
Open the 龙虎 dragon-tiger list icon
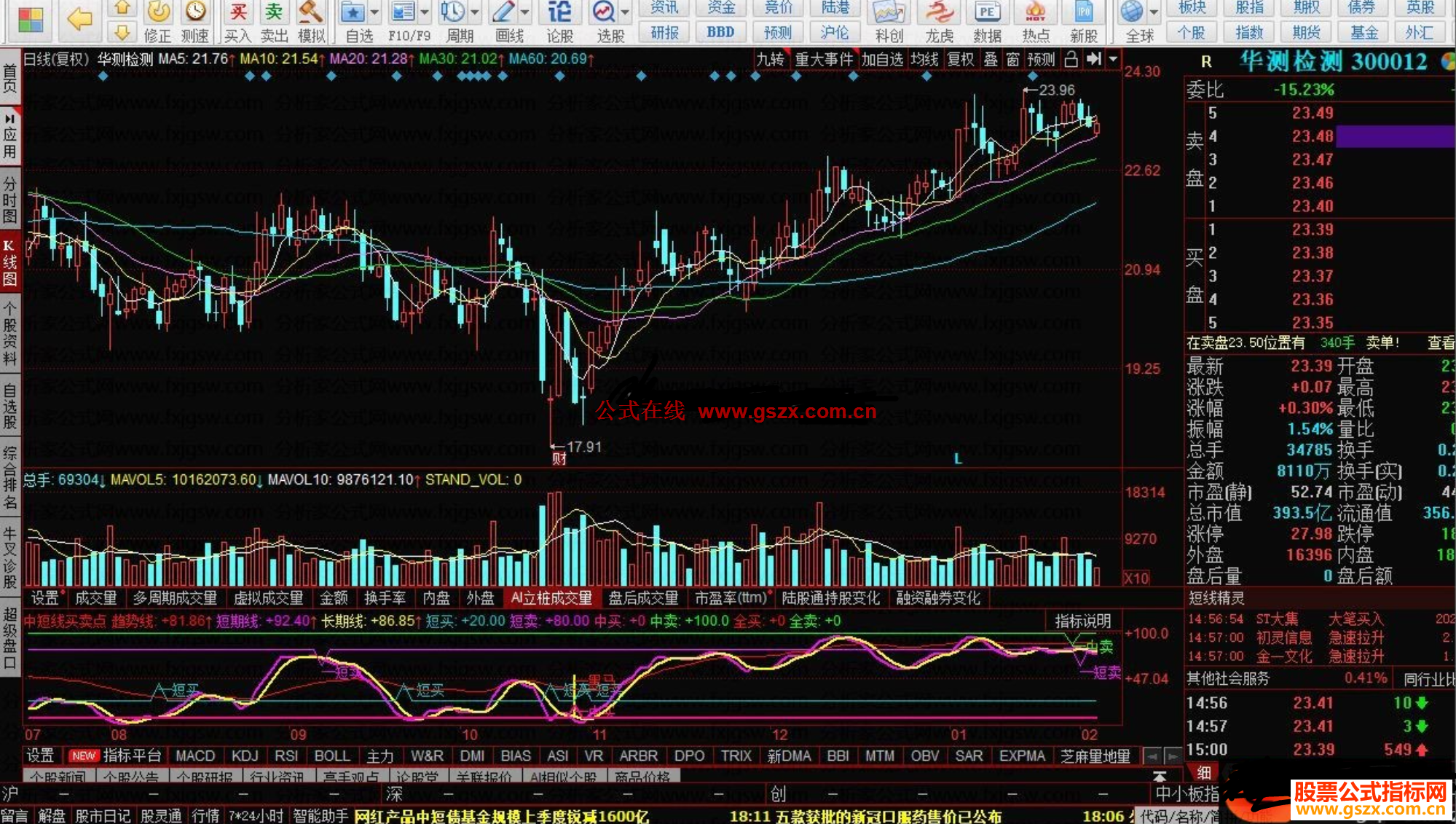point(939,13)
